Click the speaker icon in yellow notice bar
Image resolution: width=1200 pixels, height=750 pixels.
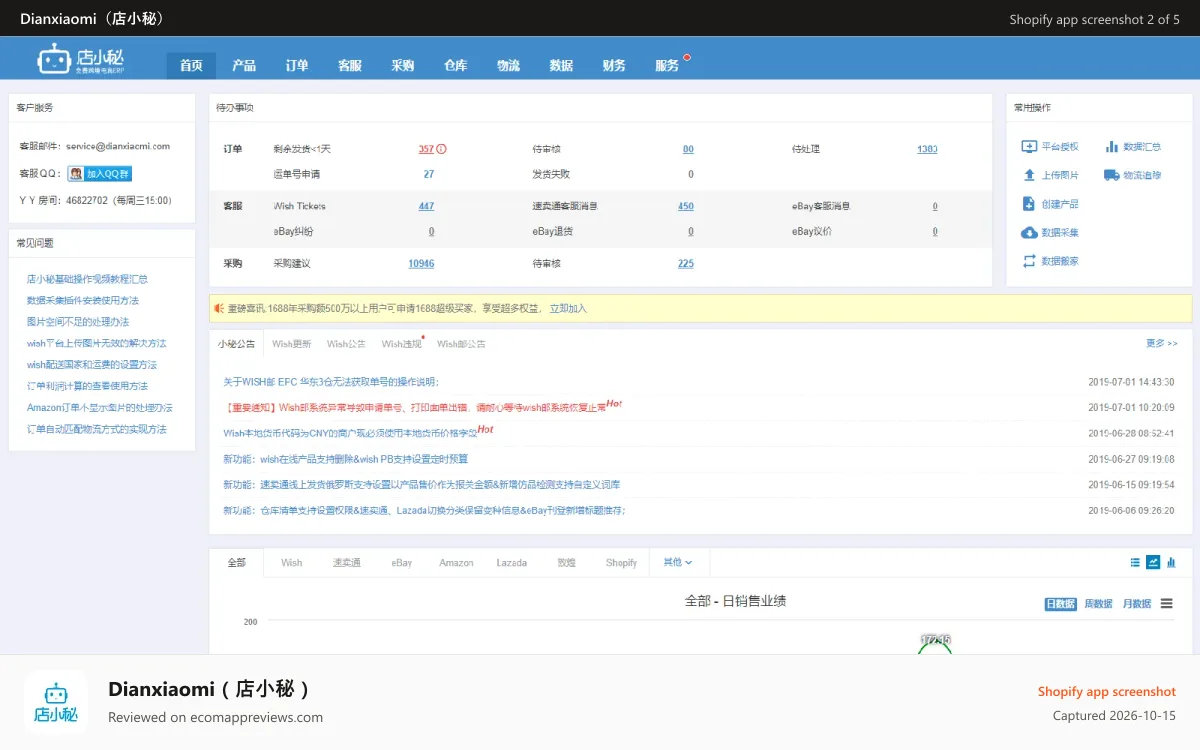click(x=219, y=308)
